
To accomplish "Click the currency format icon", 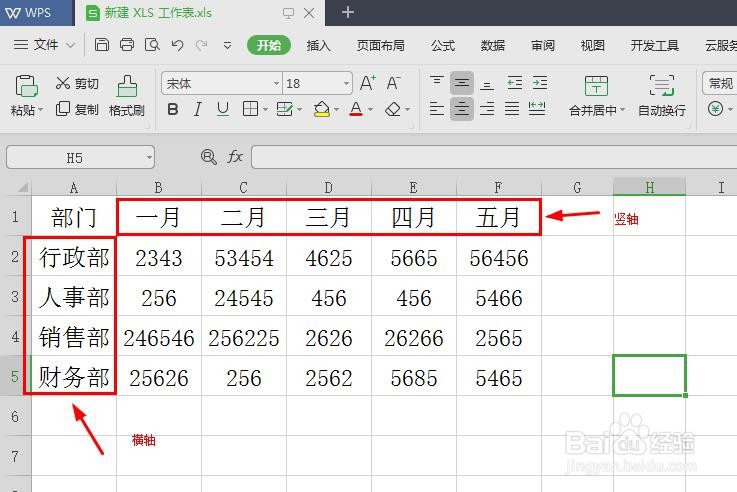I will click(x=715, y=109).
